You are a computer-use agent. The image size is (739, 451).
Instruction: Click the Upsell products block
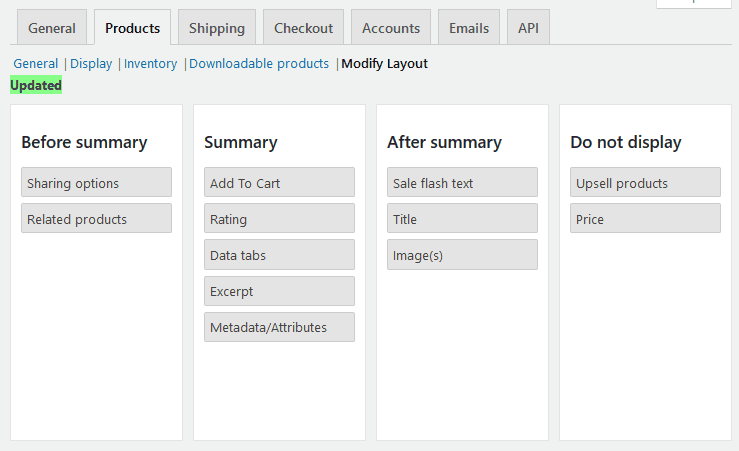coord(645,183)
